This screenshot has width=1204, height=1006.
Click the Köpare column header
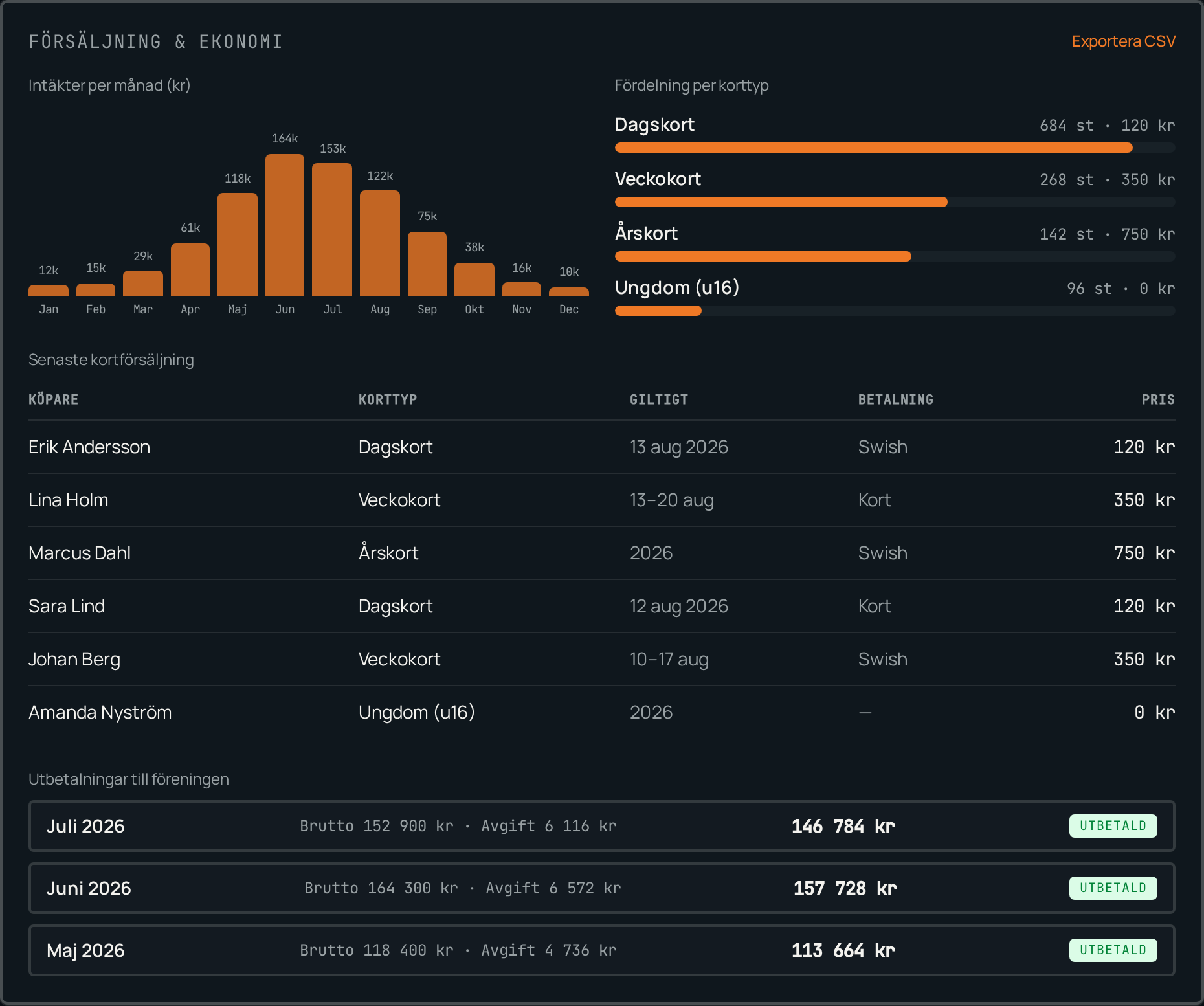[53, 399]
